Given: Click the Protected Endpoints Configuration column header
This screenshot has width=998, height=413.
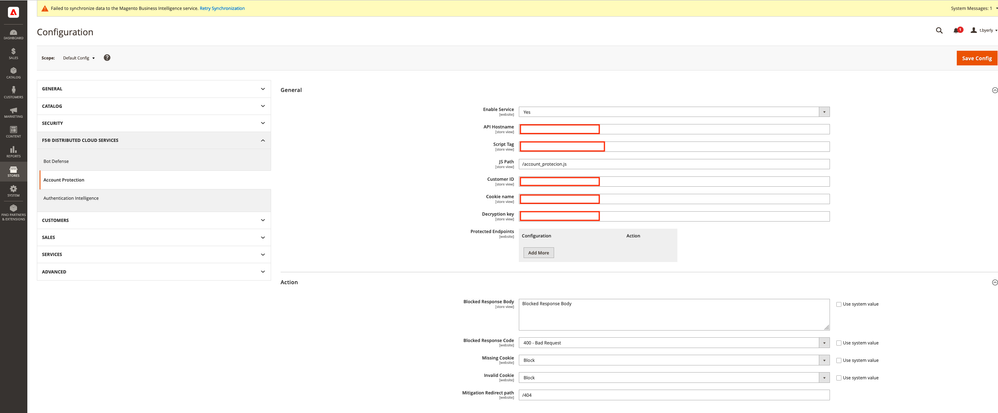Looking at the screenshot, I should (537, 236).
